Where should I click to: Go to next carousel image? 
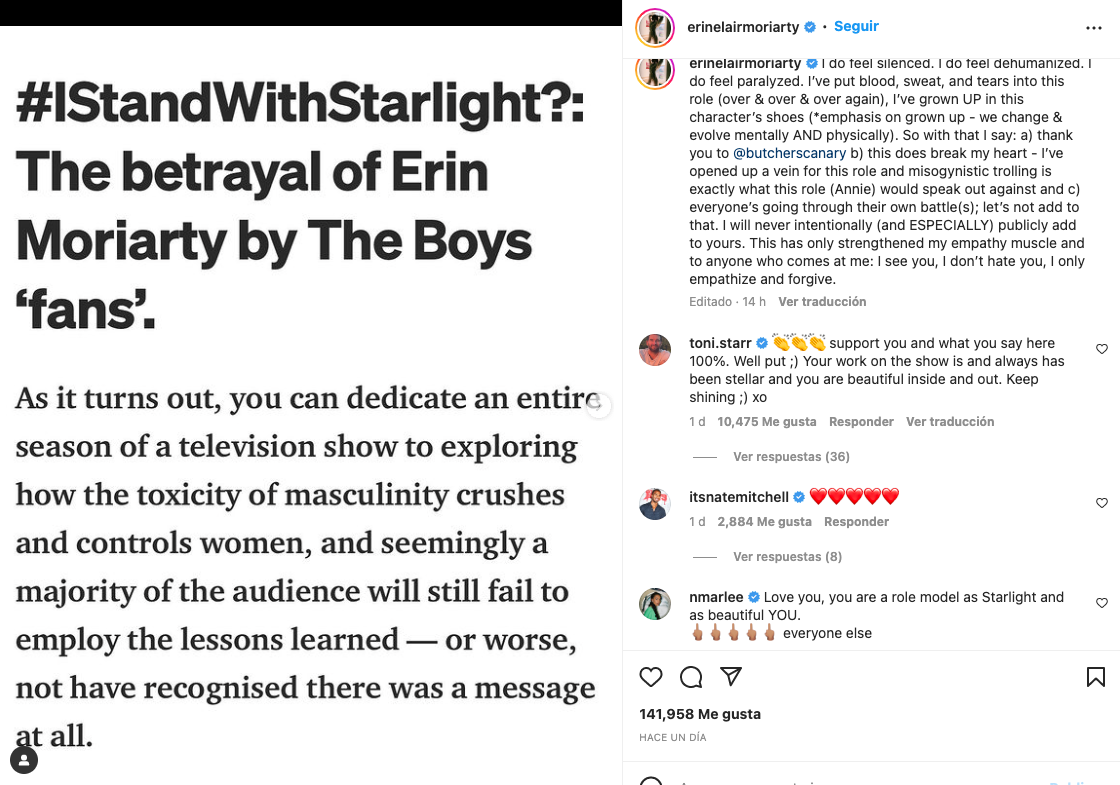[598, 405]
